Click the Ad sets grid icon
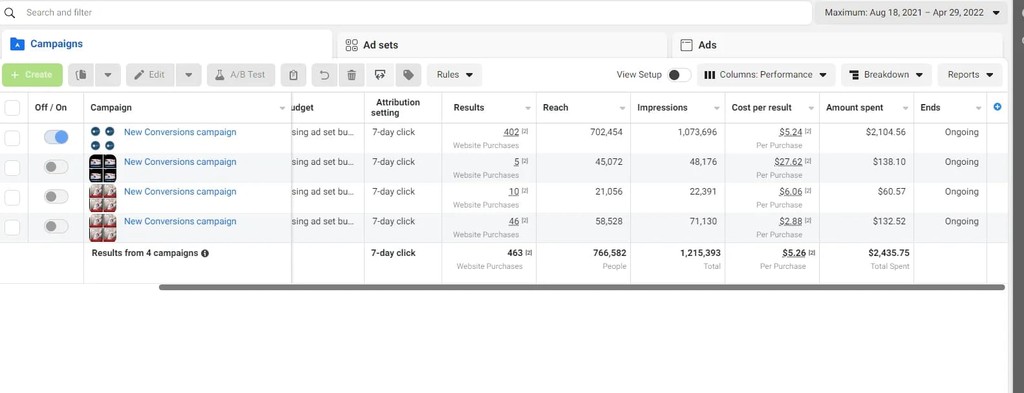Image resolution: width=1024 pixels, height=393 pixels. pyautogui.click(x=351, y=45)
